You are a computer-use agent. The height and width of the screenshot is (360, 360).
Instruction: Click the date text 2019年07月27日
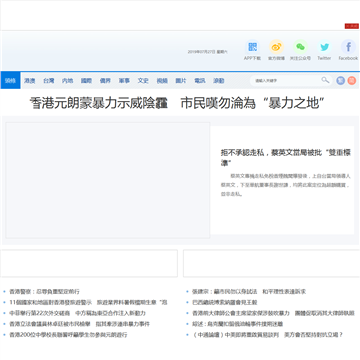coord(201,52)
